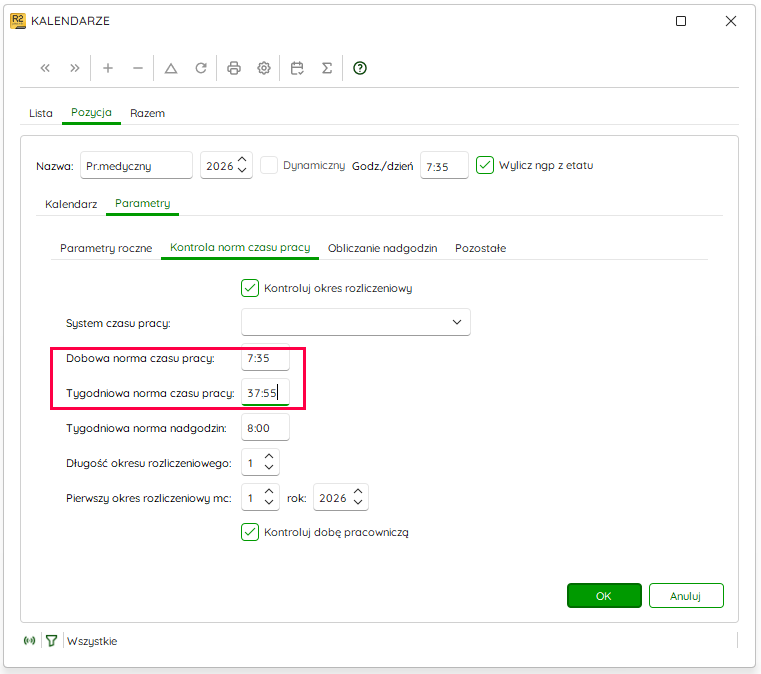The height and width of the screenshot is (674, 761).
Task: Click the triangle edit icon in toolbar
Action: tap(171, 68)
